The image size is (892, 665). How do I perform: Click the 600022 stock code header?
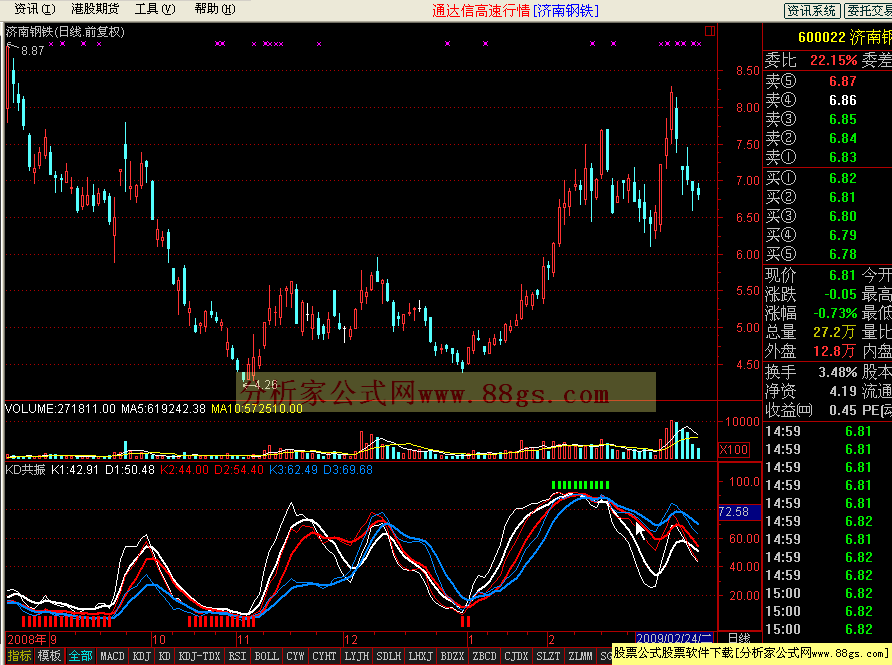(821, 38)
